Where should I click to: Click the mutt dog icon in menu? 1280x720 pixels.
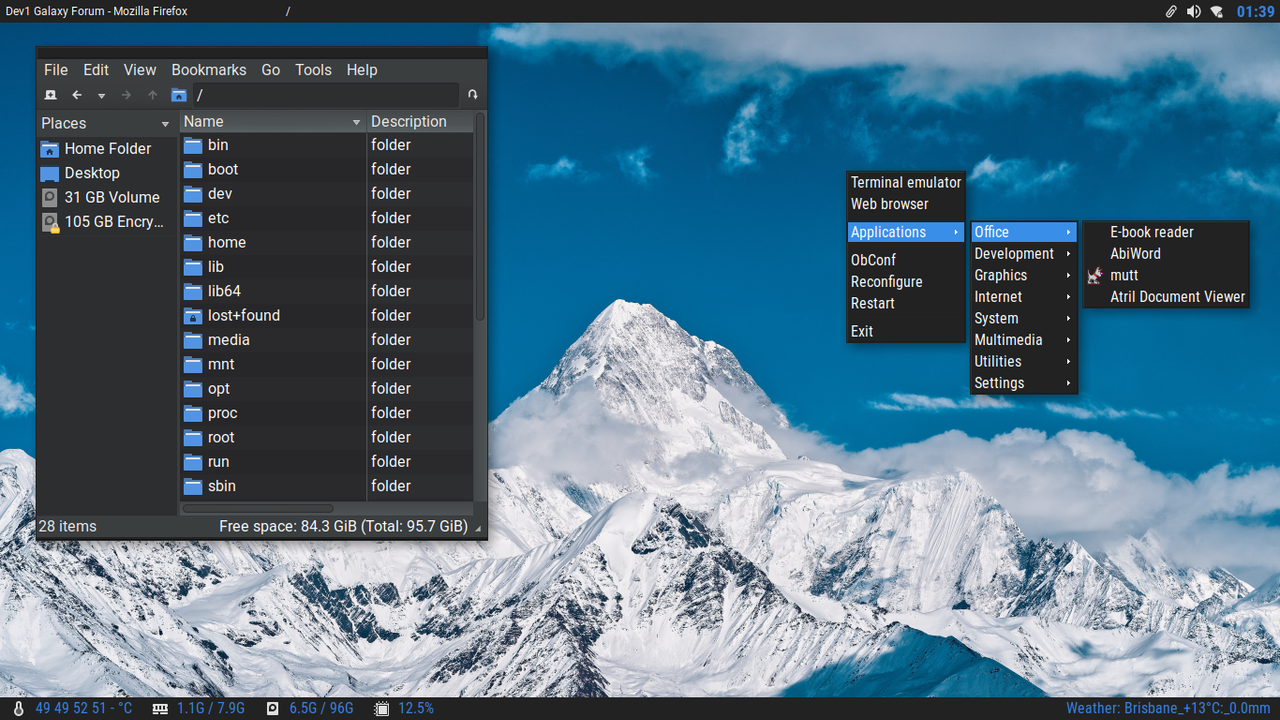click(1096, 275)
